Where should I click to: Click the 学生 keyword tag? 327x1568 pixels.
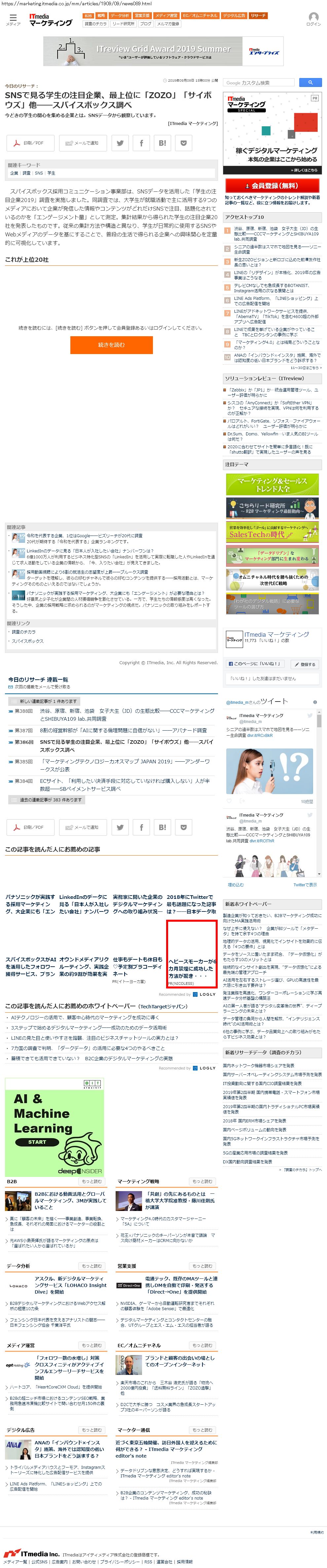pos(51,173)
